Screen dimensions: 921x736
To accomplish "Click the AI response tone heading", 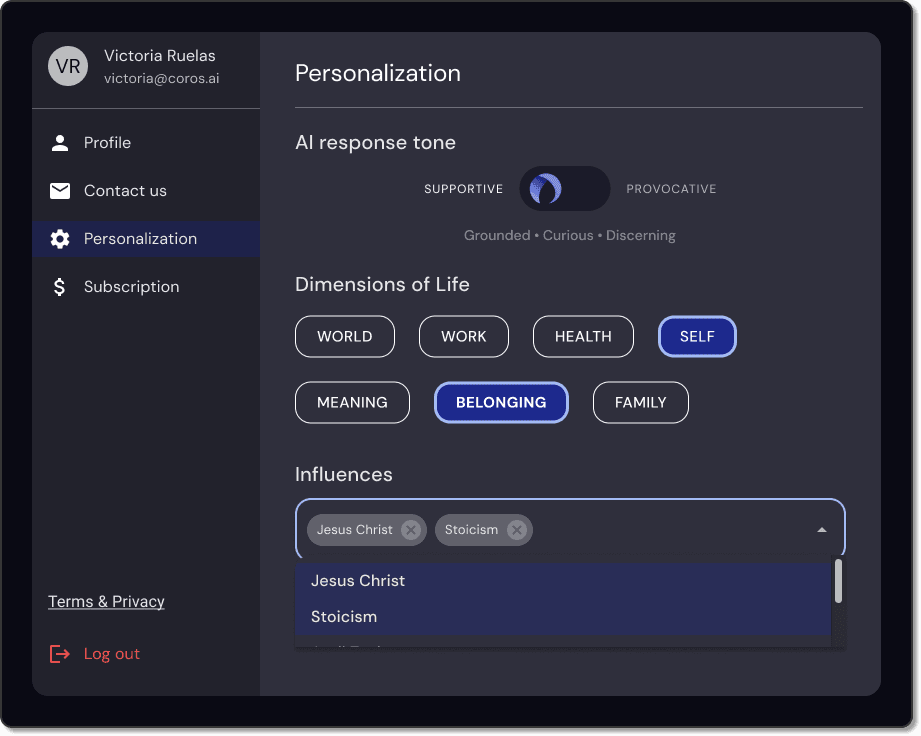I will [x=375, y=143].
